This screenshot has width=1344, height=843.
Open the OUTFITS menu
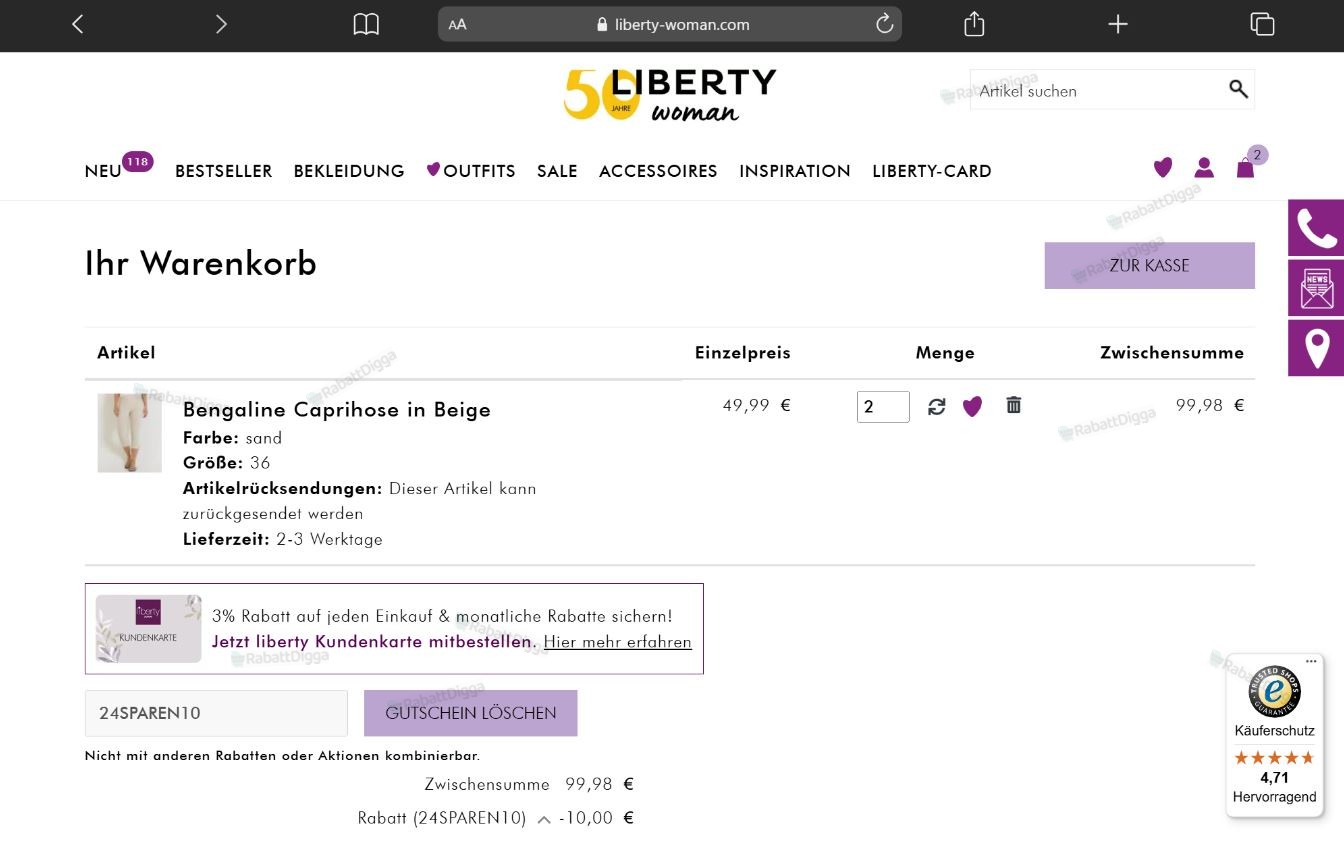pos(471,171)
